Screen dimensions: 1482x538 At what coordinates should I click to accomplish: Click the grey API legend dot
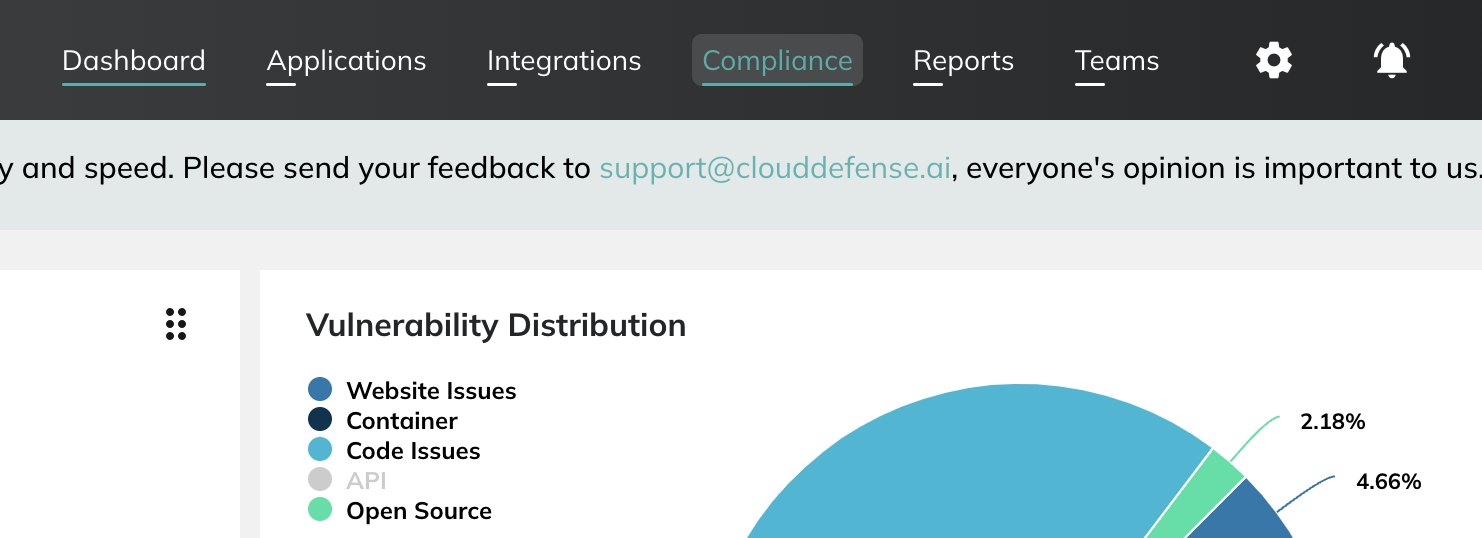(320, 479)
